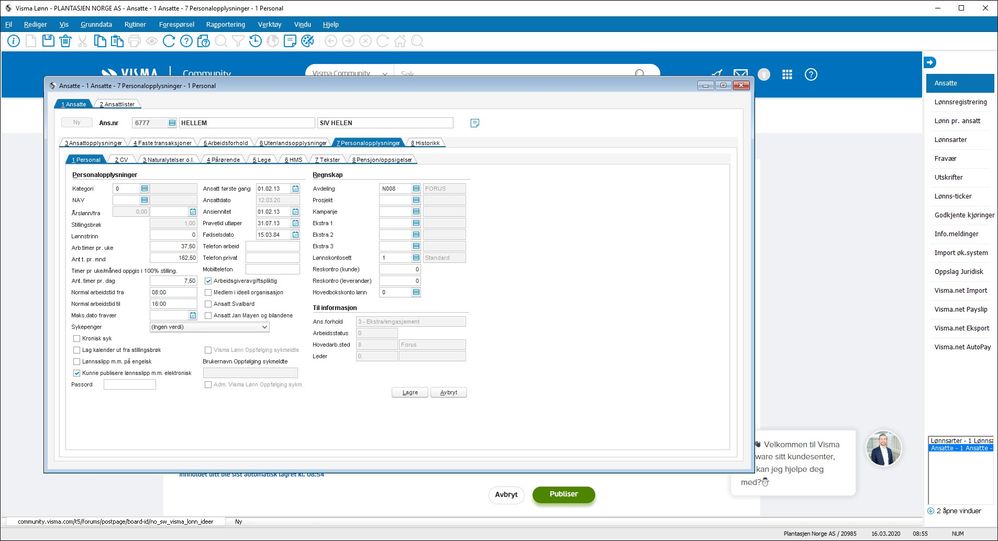The image size is (998, 541).
Task: Click the note icon beside SIV HELEN
Action: (x=475, y=123)
